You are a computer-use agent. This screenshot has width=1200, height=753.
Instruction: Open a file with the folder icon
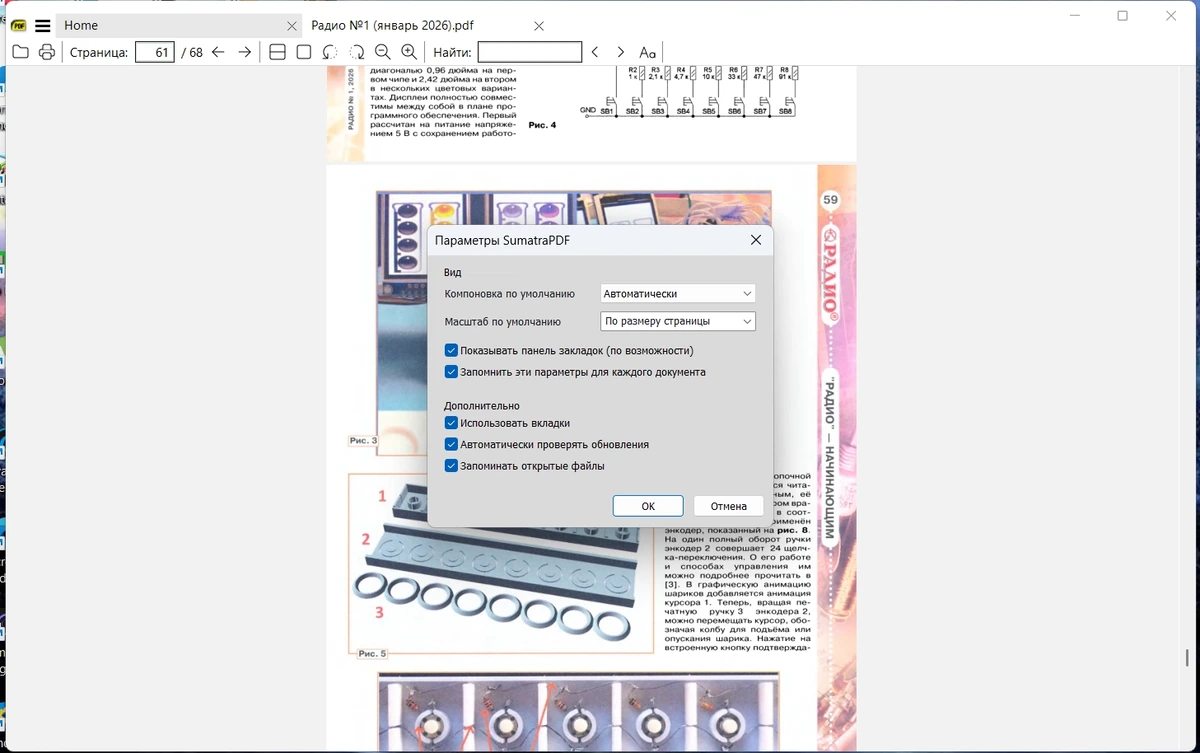pyautogui.click(x=20, y=52)
